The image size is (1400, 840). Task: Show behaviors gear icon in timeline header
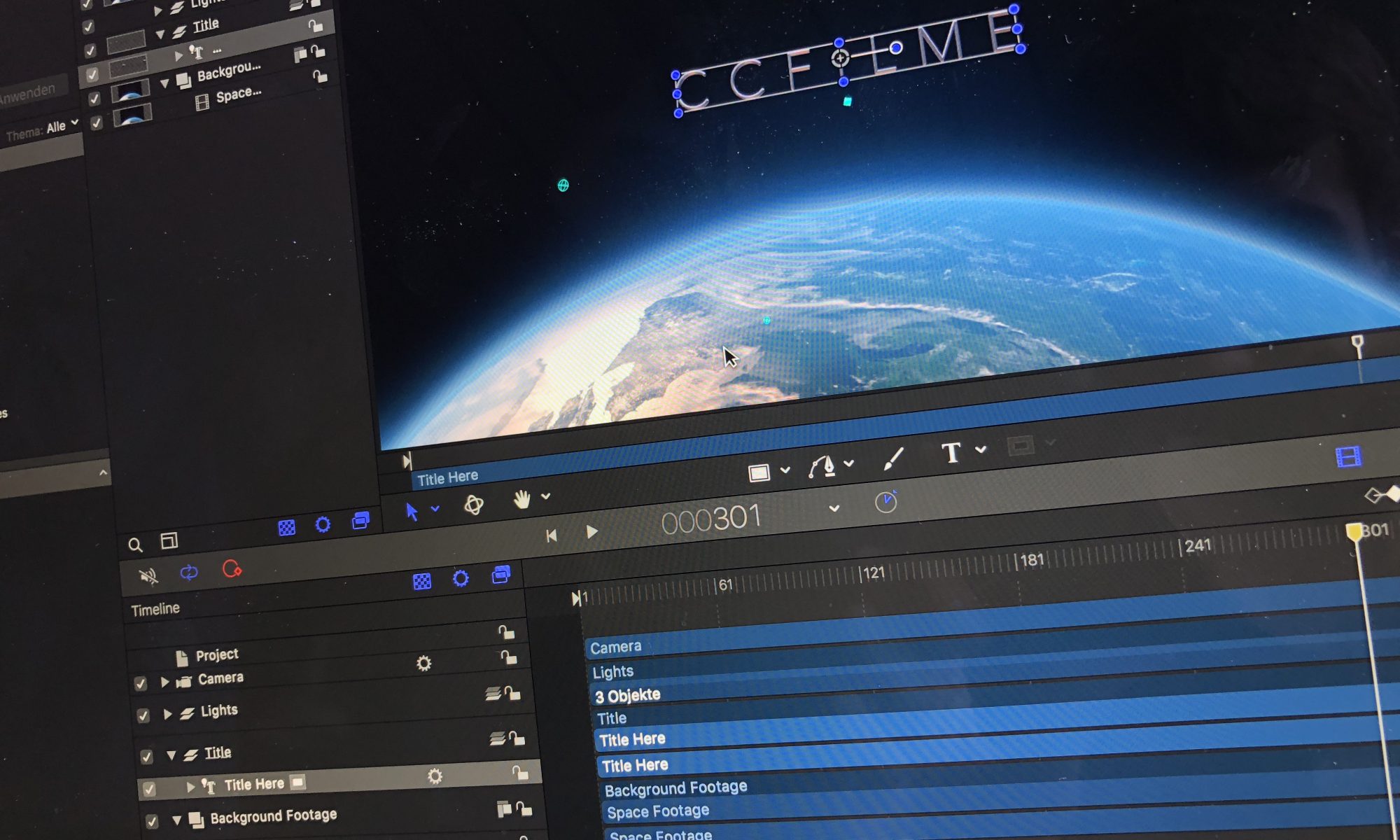coord(461,578)
